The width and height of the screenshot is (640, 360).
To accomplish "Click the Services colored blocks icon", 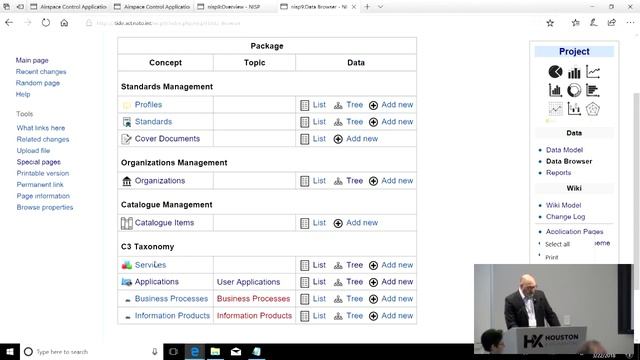I will pos(127,265).
